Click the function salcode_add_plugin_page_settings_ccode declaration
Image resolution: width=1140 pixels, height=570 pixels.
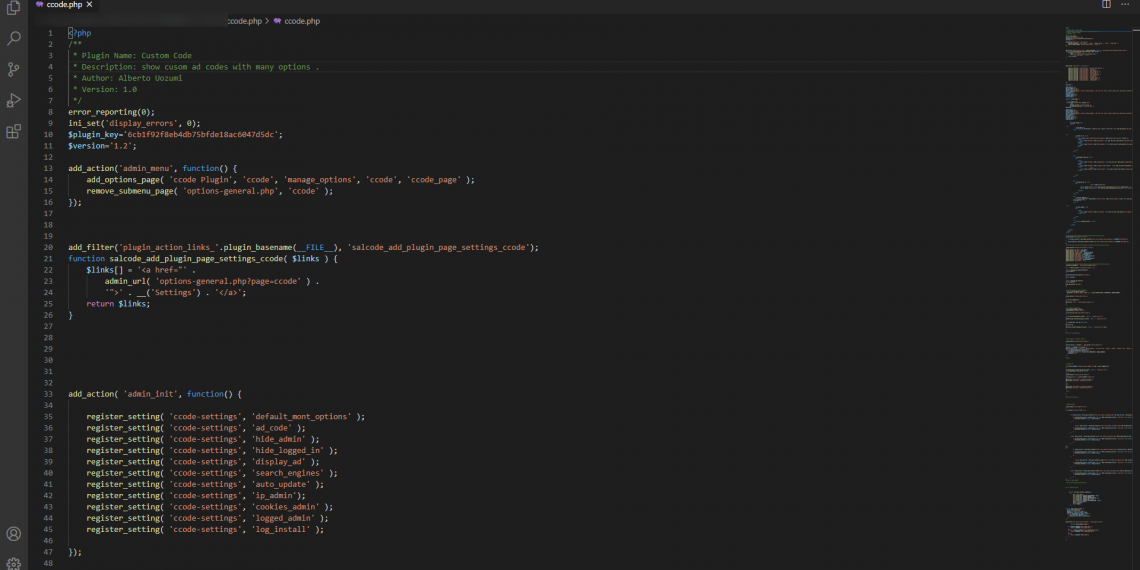pyautogui.click(x=203, y=259)
